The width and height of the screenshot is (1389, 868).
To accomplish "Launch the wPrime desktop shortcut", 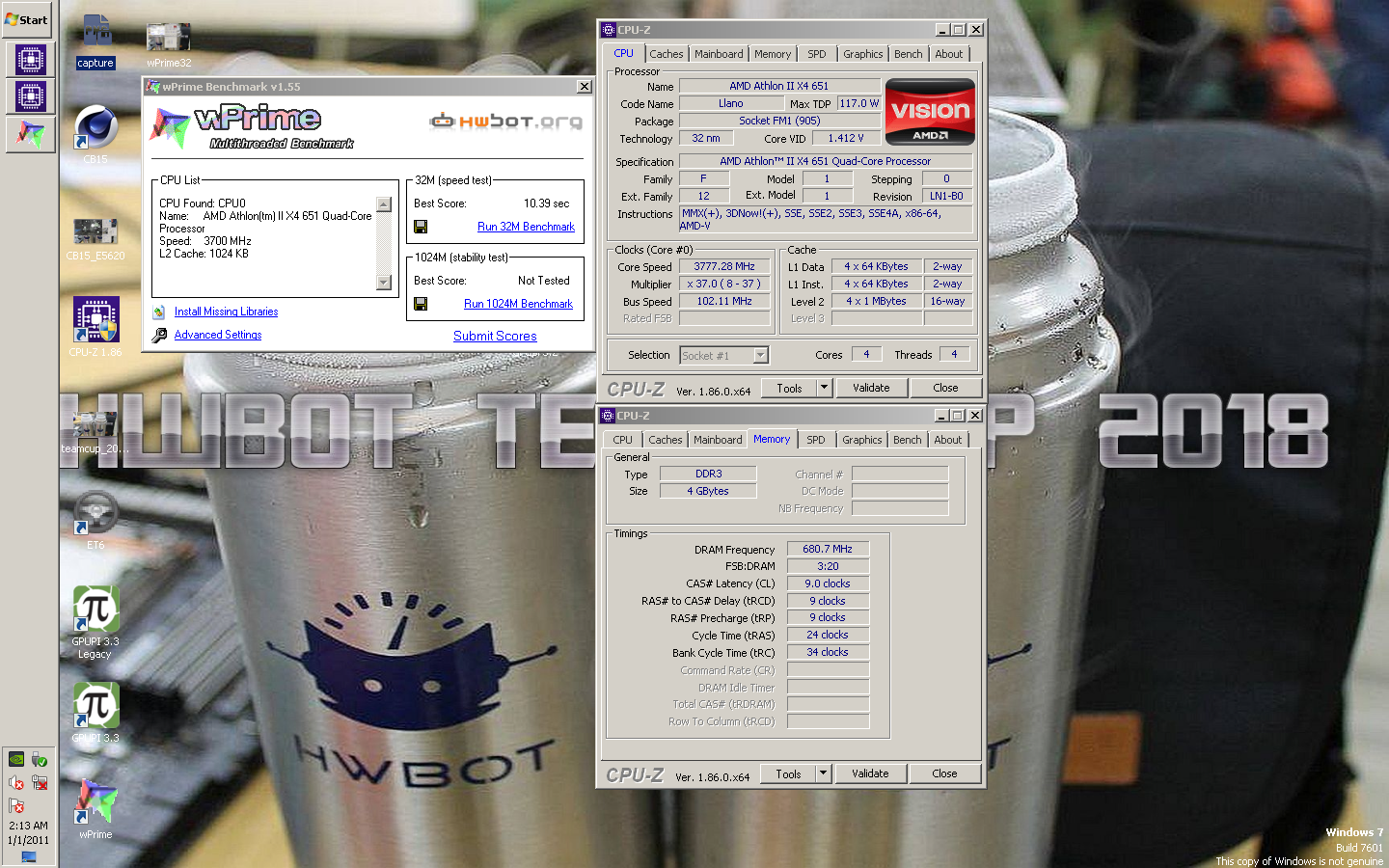I will pyautogui.click(x=95, y=809).
